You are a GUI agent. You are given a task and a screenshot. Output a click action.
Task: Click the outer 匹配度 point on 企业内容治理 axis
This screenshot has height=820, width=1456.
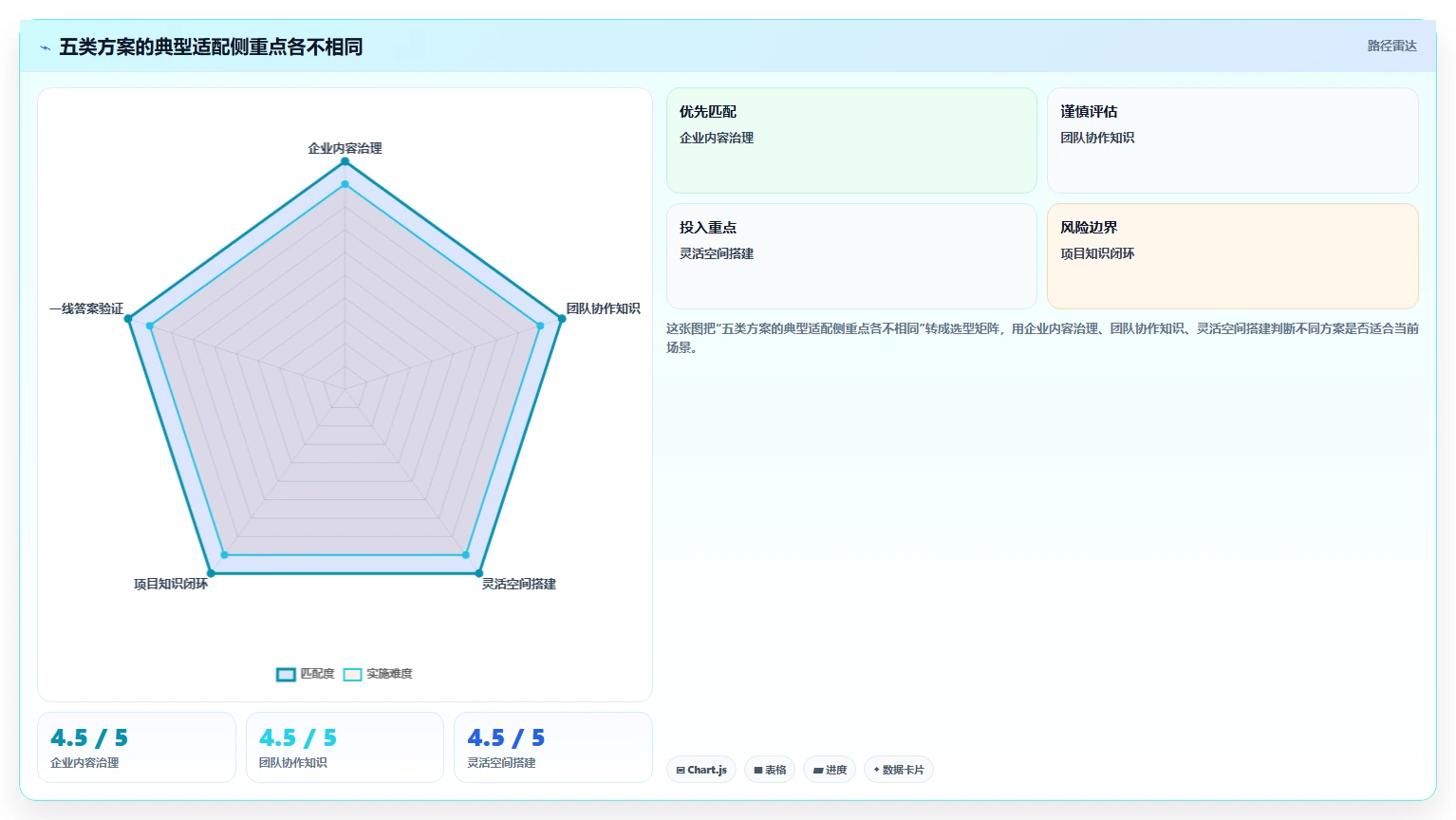coord(345,161)
